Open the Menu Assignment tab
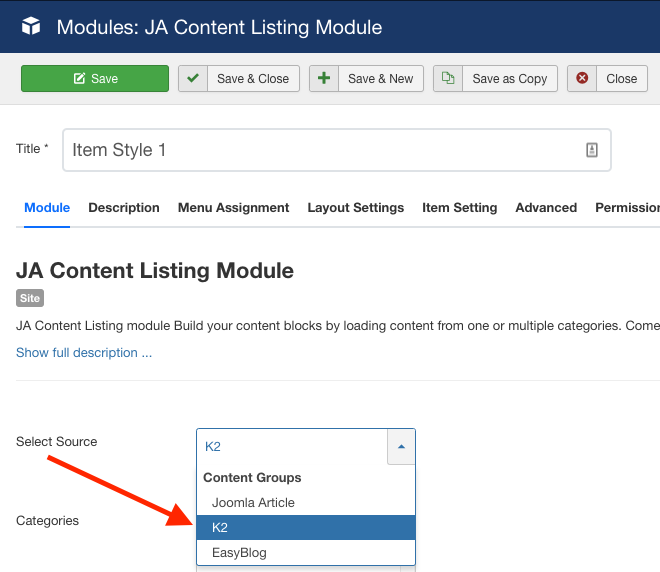 coord(233,208)
